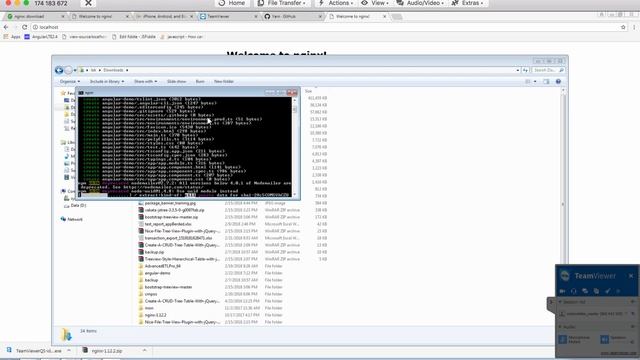Image resolution: width=640 pixels, height=360 pixels.
Task: Close the TeamViewer panel
Action: [x=631, y=276]
